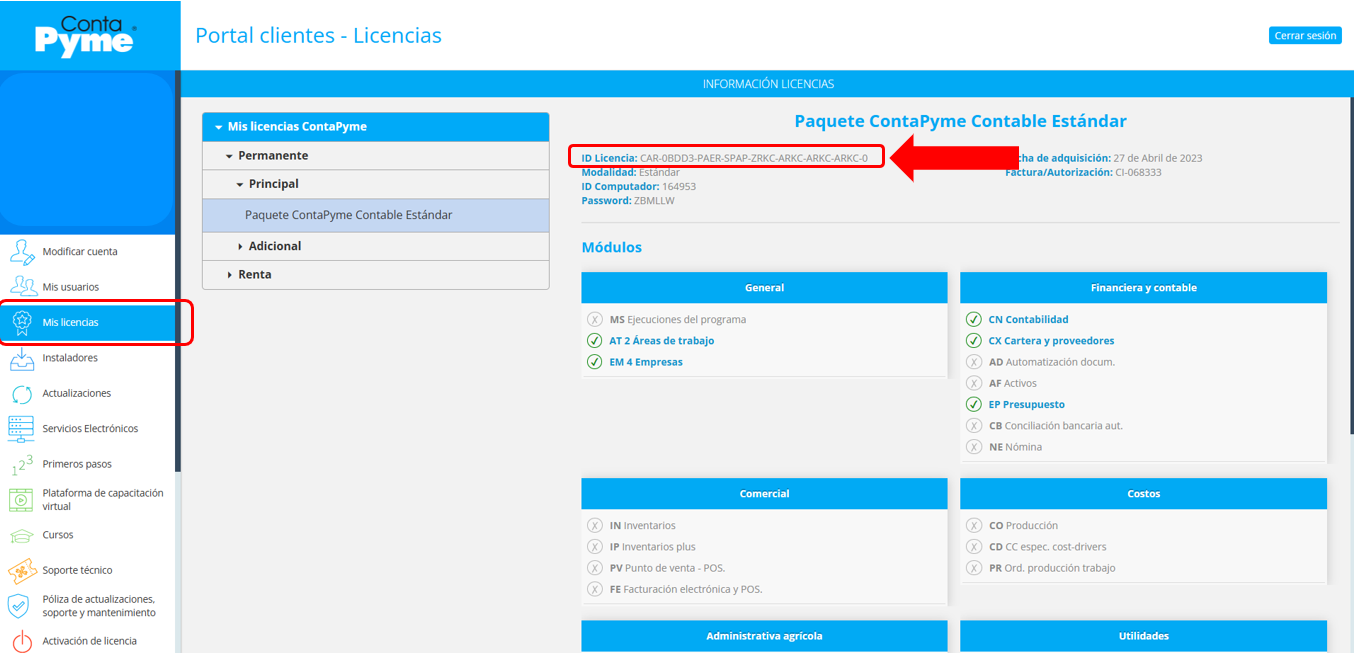Click the ID Computador value 164953
Viewport: 1357px width, 653px height.
click(x=679, y=186)
